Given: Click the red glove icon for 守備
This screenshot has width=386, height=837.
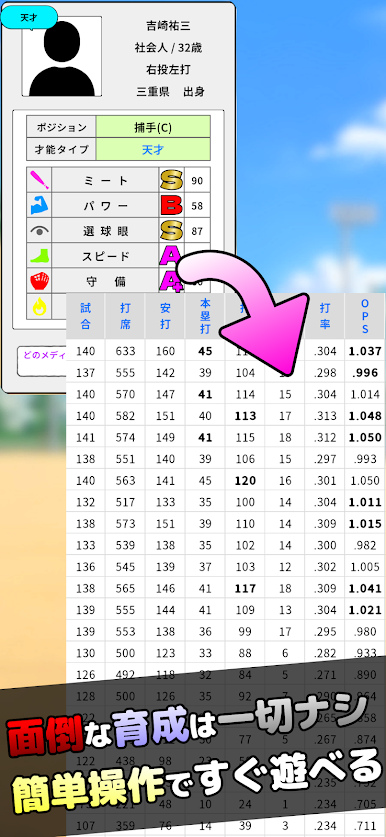Looking at the screenshot, I should (40, 281).
